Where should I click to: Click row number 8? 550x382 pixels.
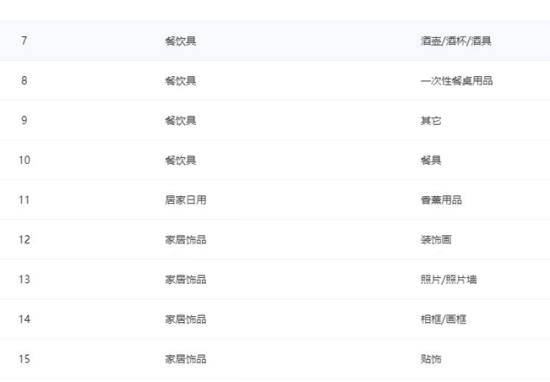(24, 81)
